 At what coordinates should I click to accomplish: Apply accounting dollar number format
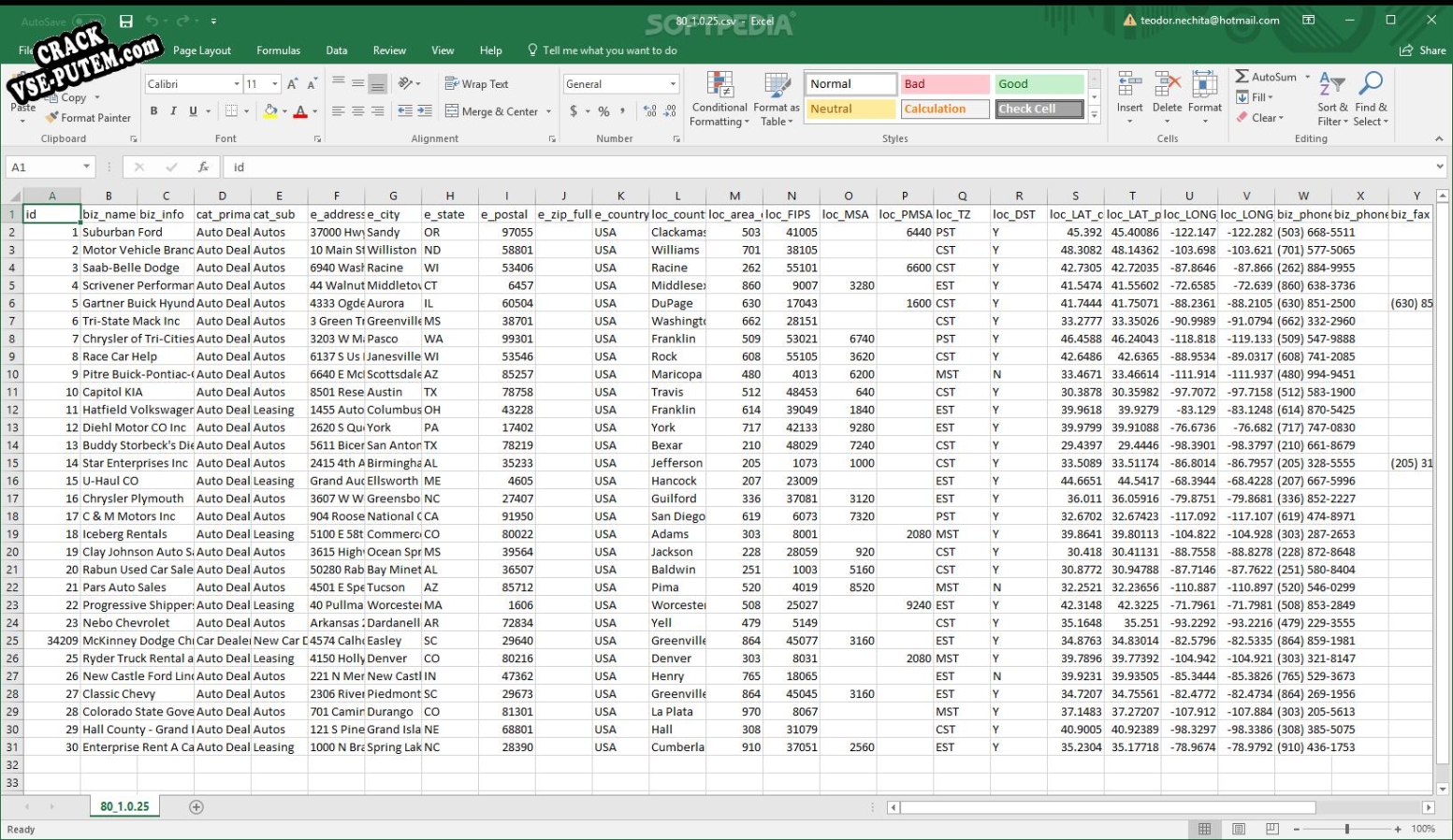[574, 111]
